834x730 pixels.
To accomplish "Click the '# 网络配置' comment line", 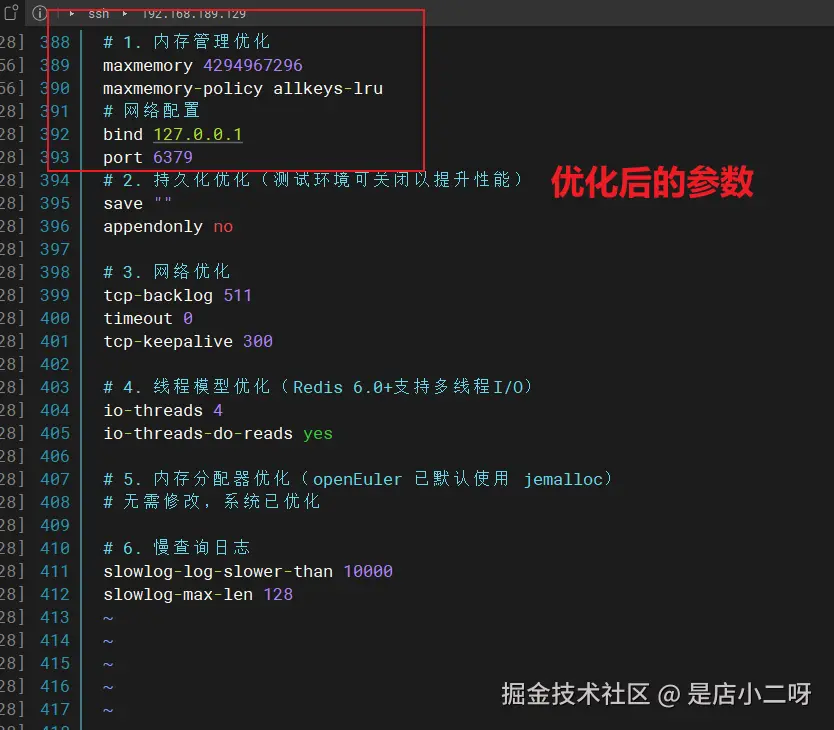I will [x=152, y=111].
